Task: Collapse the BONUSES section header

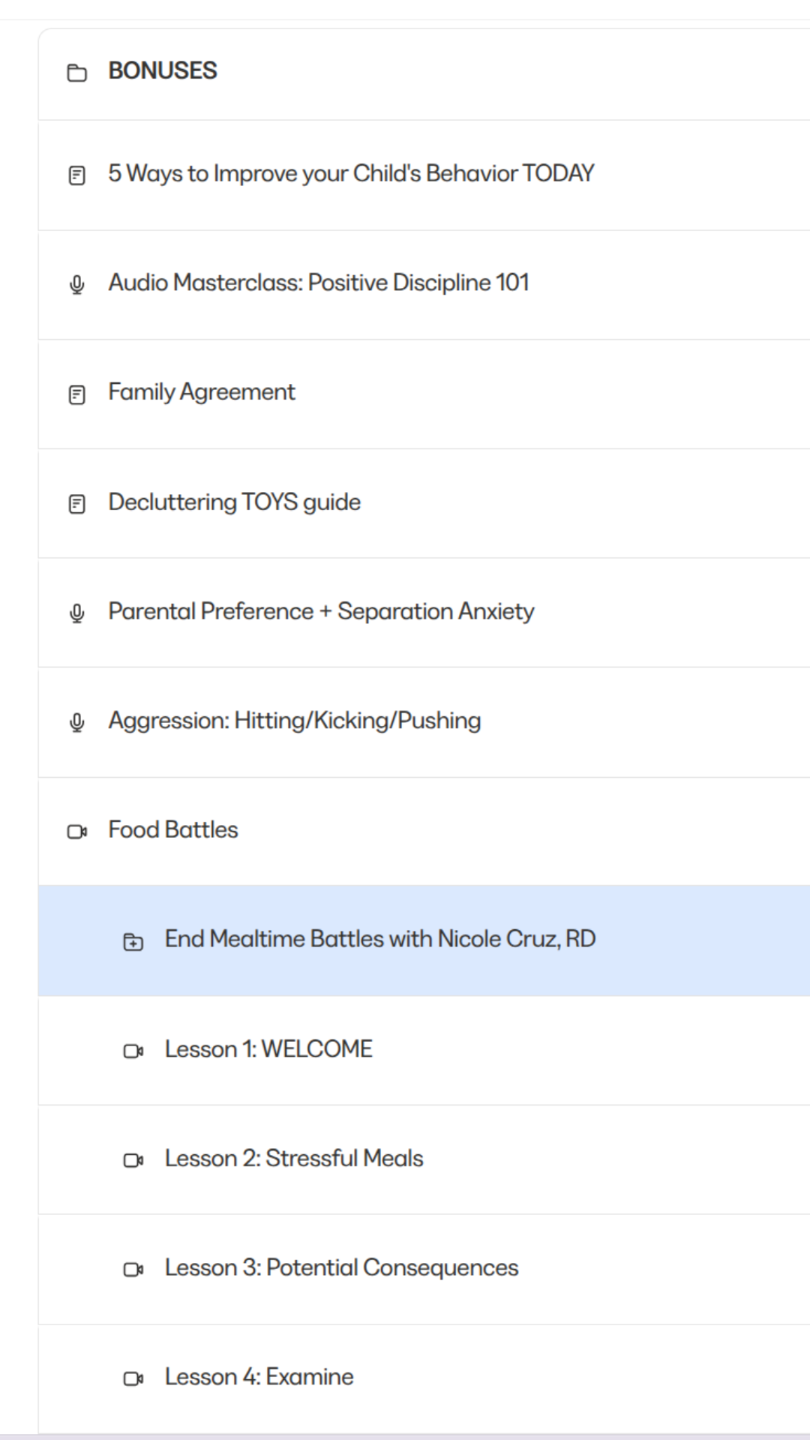Action: point(163,71)
